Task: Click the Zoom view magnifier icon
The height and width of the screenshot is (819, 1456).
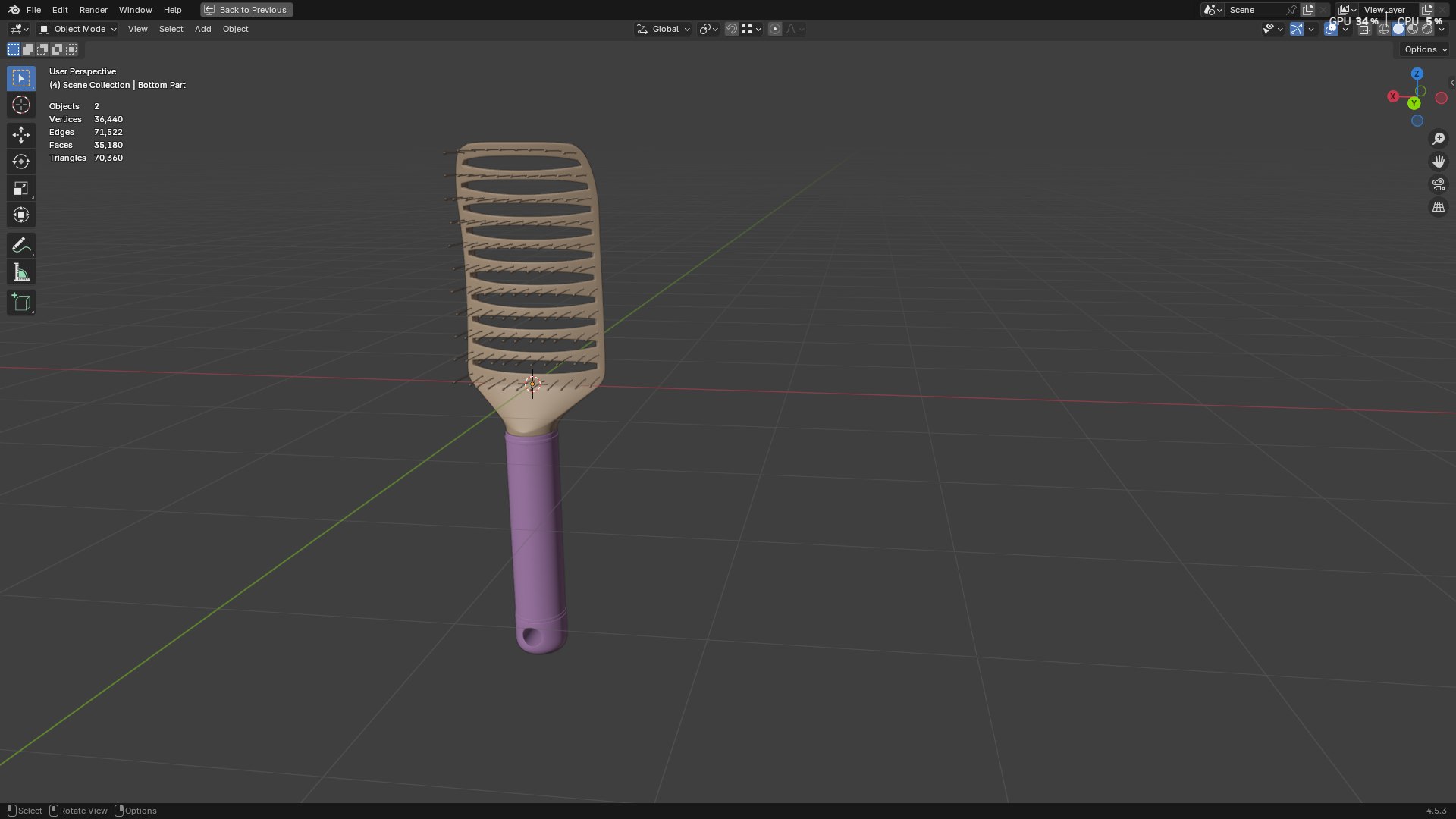Action: click(1439, 139)
